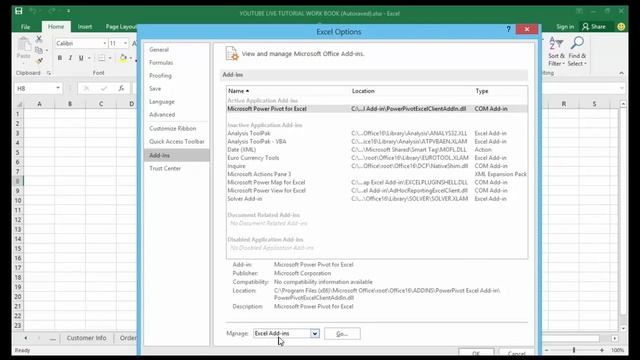Expand the formula bar on the right
The height and width of the screenshot is (360, 640).
click(x=622, y=88)
